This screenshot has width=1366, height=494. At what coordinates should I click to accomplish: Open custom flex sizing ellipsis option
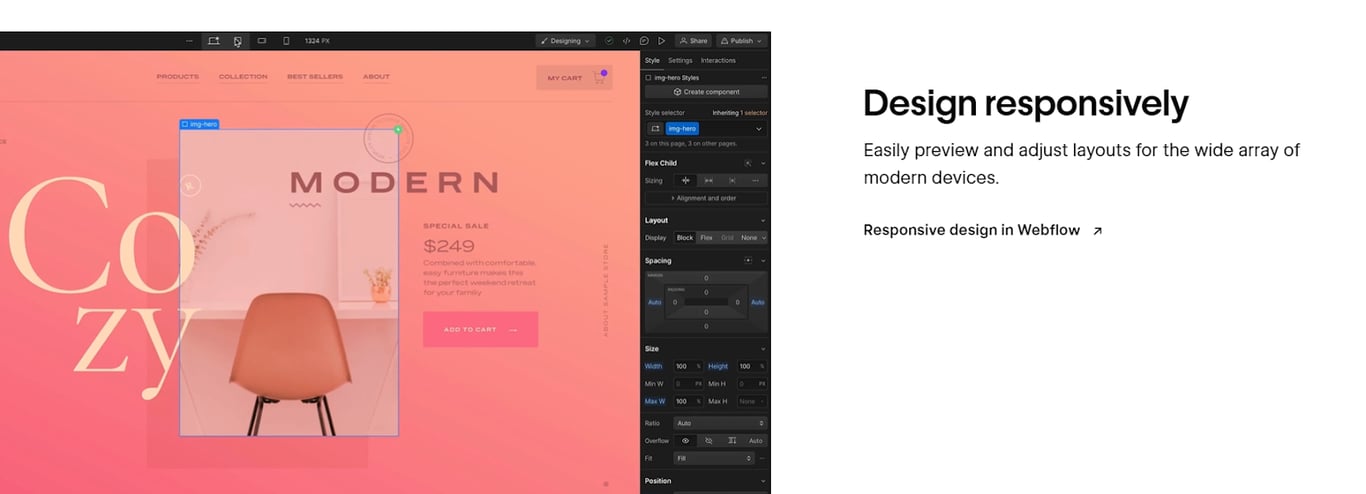tap(755, 181)
